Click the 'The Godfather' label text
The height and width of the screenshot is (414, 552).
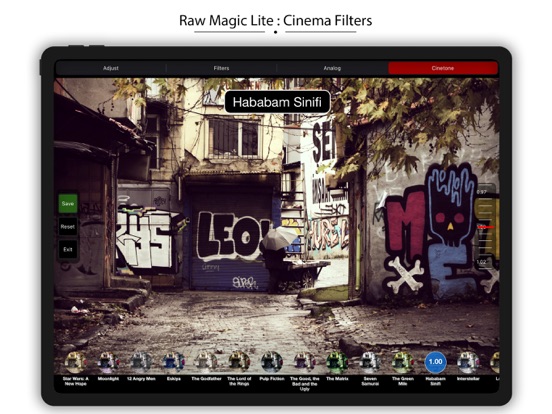pyautogui.click(x=206, y=379)
